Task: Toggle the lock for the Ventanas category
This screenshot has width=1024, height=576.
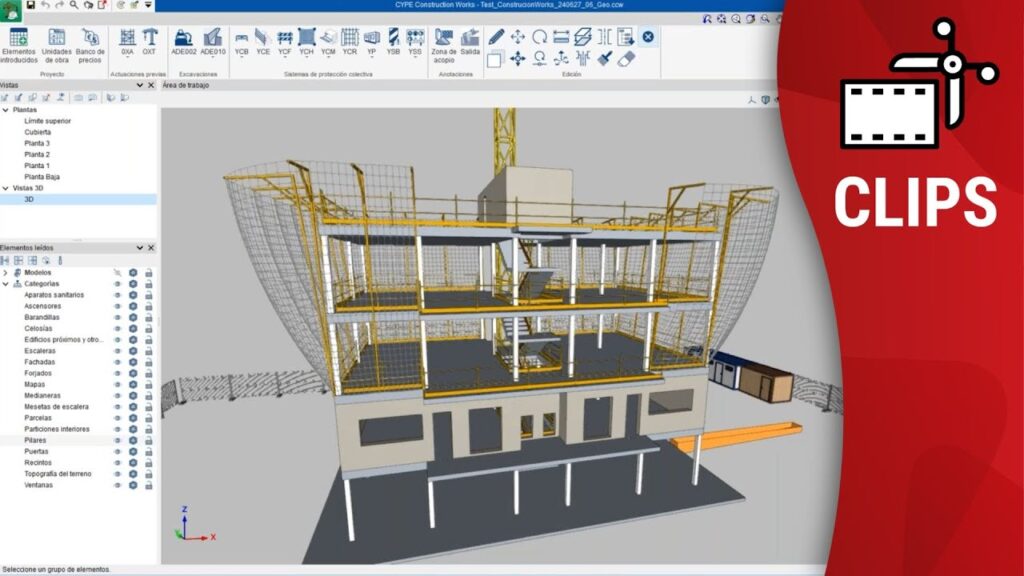Action: pos(149,484)
